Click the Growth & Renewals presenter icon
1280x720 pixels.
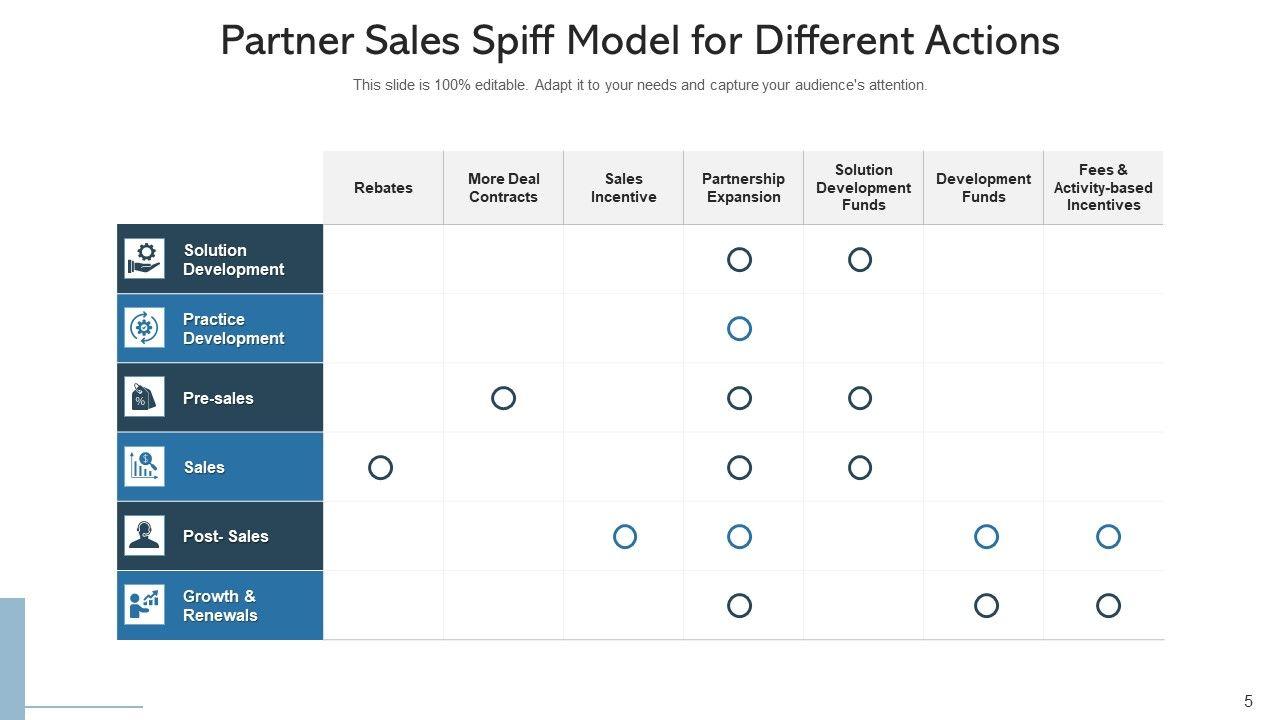[144, 605]
